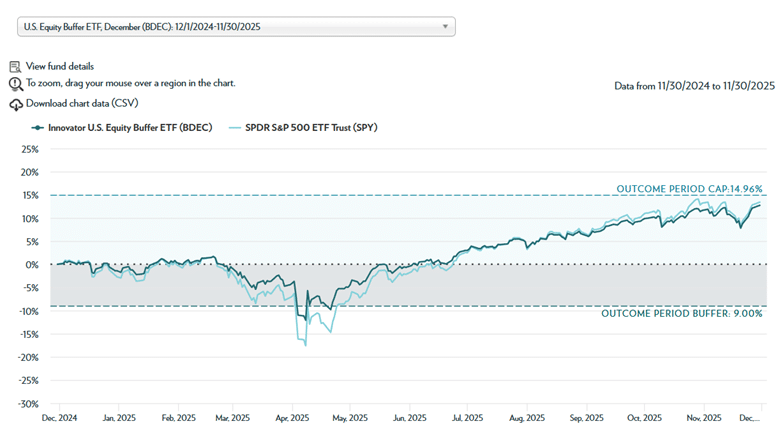Viewport: 780px width, 433px height.
Task: Click the SPY legend line marker
Action: pyautogui.click(x=234, y=128)
